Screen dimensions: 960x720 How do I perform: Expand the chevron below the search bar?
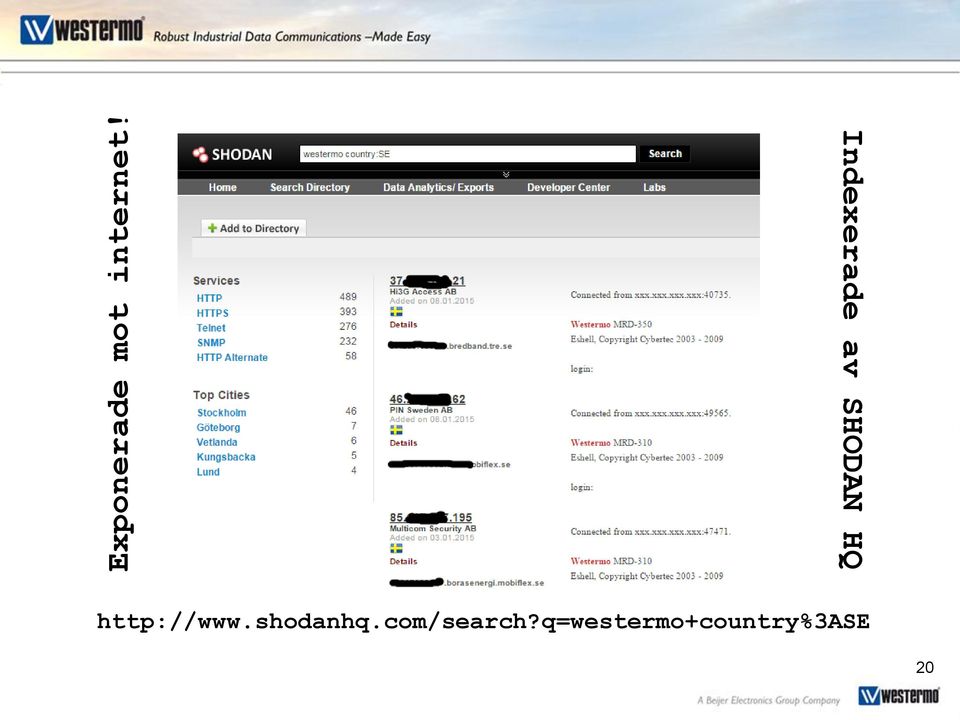coord(506,174)
